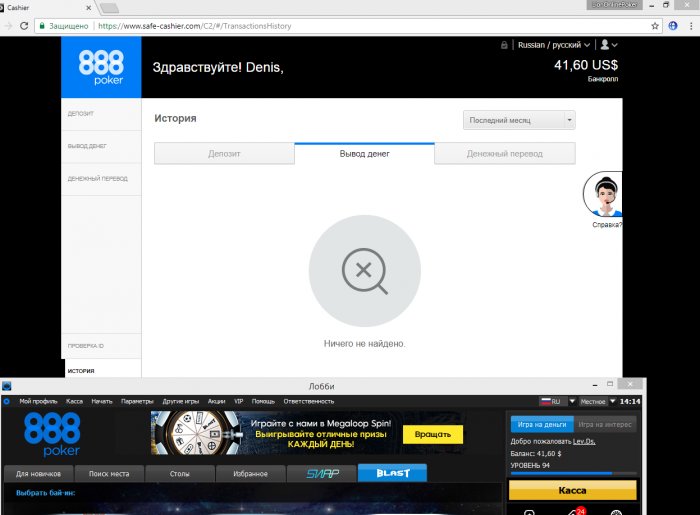Select the BLAST lobby tab
700x515 pixels.
392,473
